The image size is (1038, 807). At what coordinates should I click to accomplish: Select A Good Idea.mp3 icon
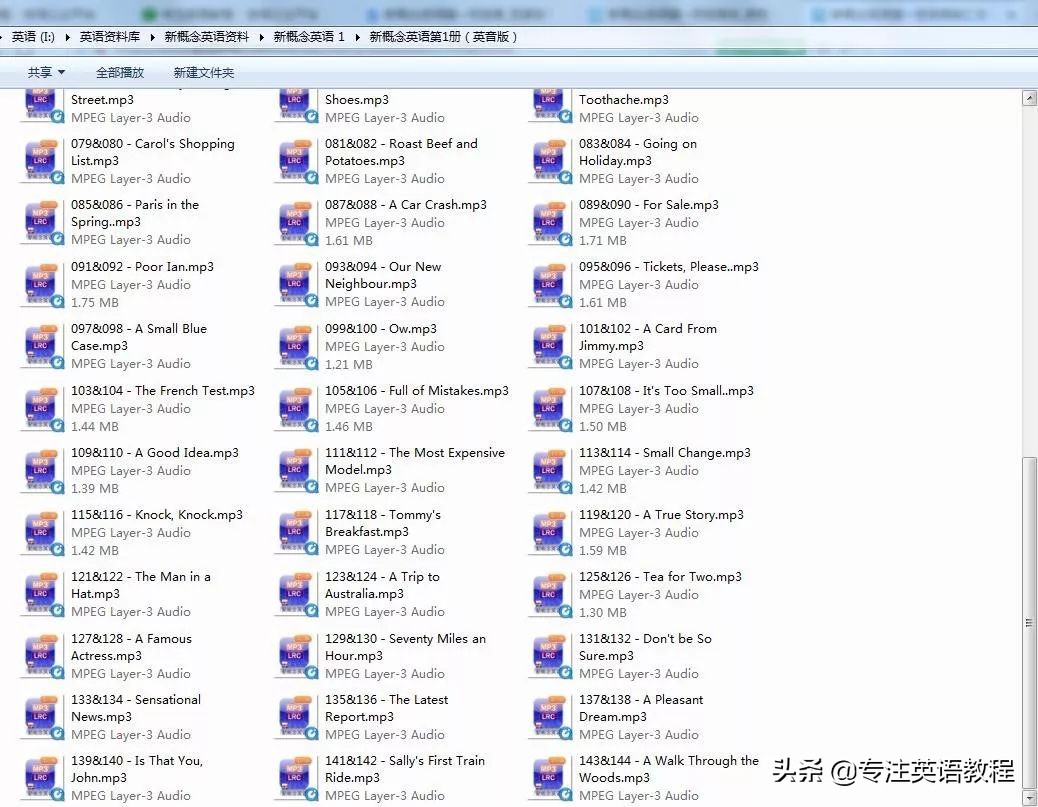tap(42, 471)
